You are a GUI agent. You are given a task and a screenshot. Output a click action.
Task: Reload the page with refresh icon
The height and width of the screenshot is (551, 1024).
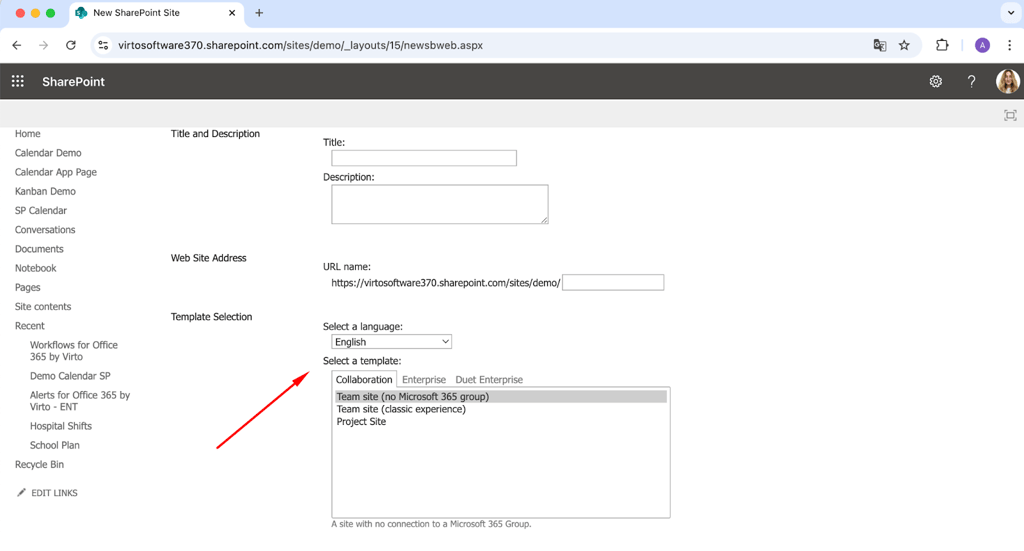[x=71, y=46]
